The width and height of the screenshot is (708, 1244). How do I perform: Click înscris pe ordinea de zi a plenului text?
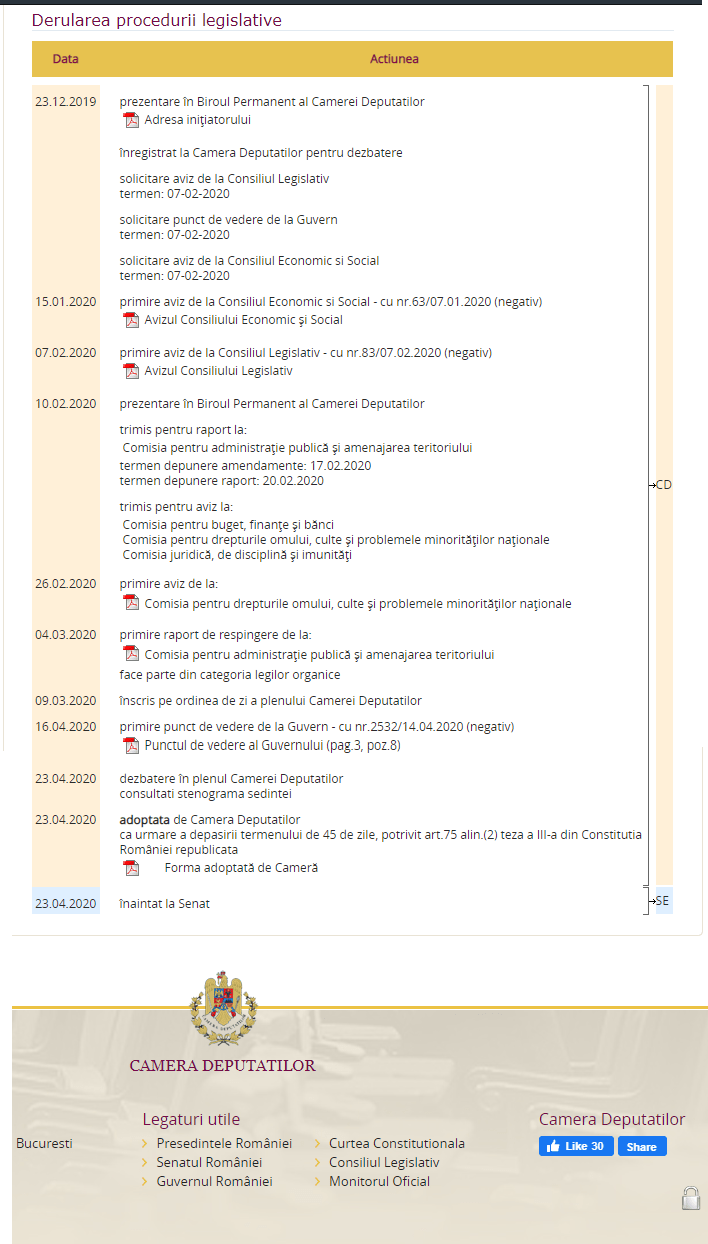271,700
